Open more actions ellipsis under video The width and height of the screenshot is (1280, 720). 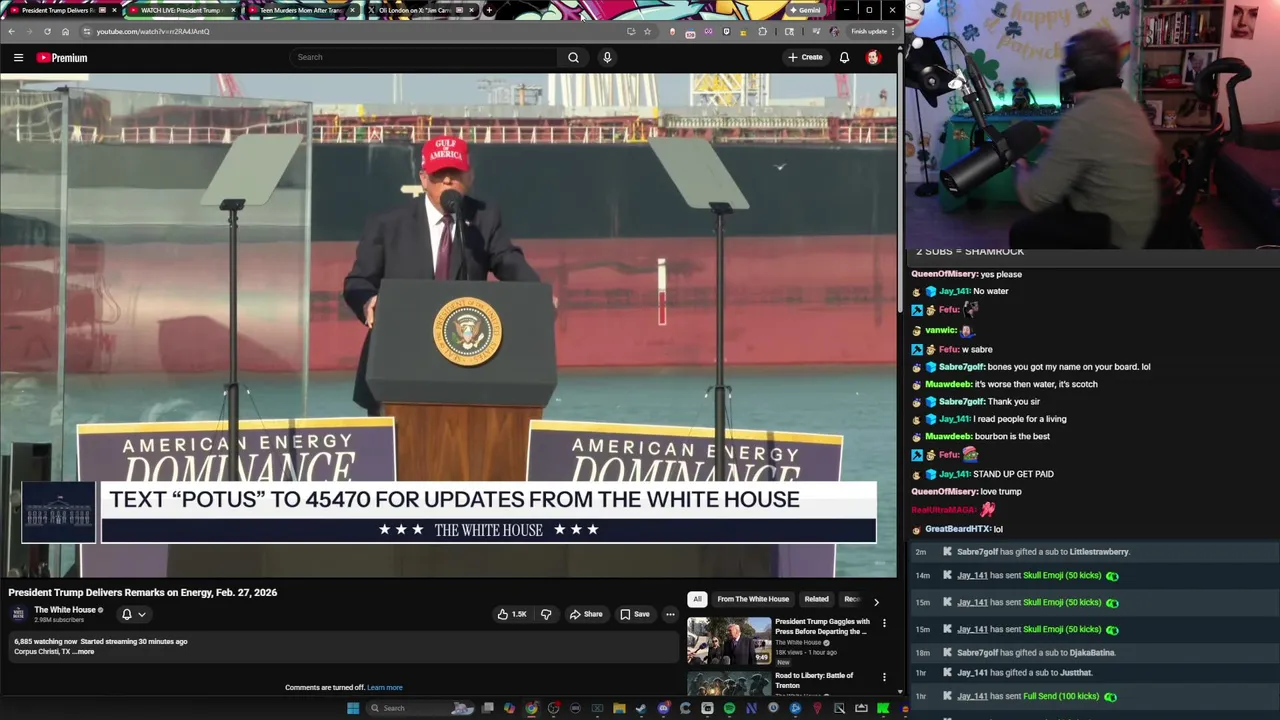(x=670, y=614)
